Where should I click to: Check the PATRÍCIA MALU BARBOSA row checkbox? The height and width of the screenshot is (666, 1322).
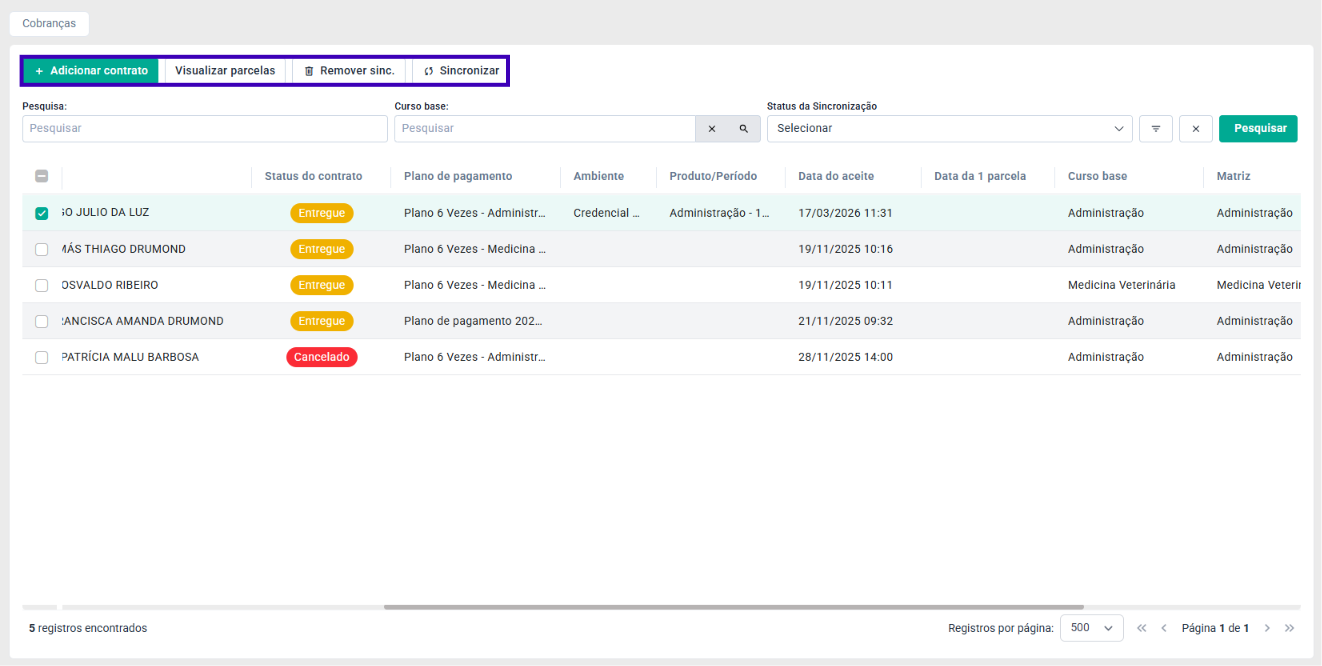point(42,357)
